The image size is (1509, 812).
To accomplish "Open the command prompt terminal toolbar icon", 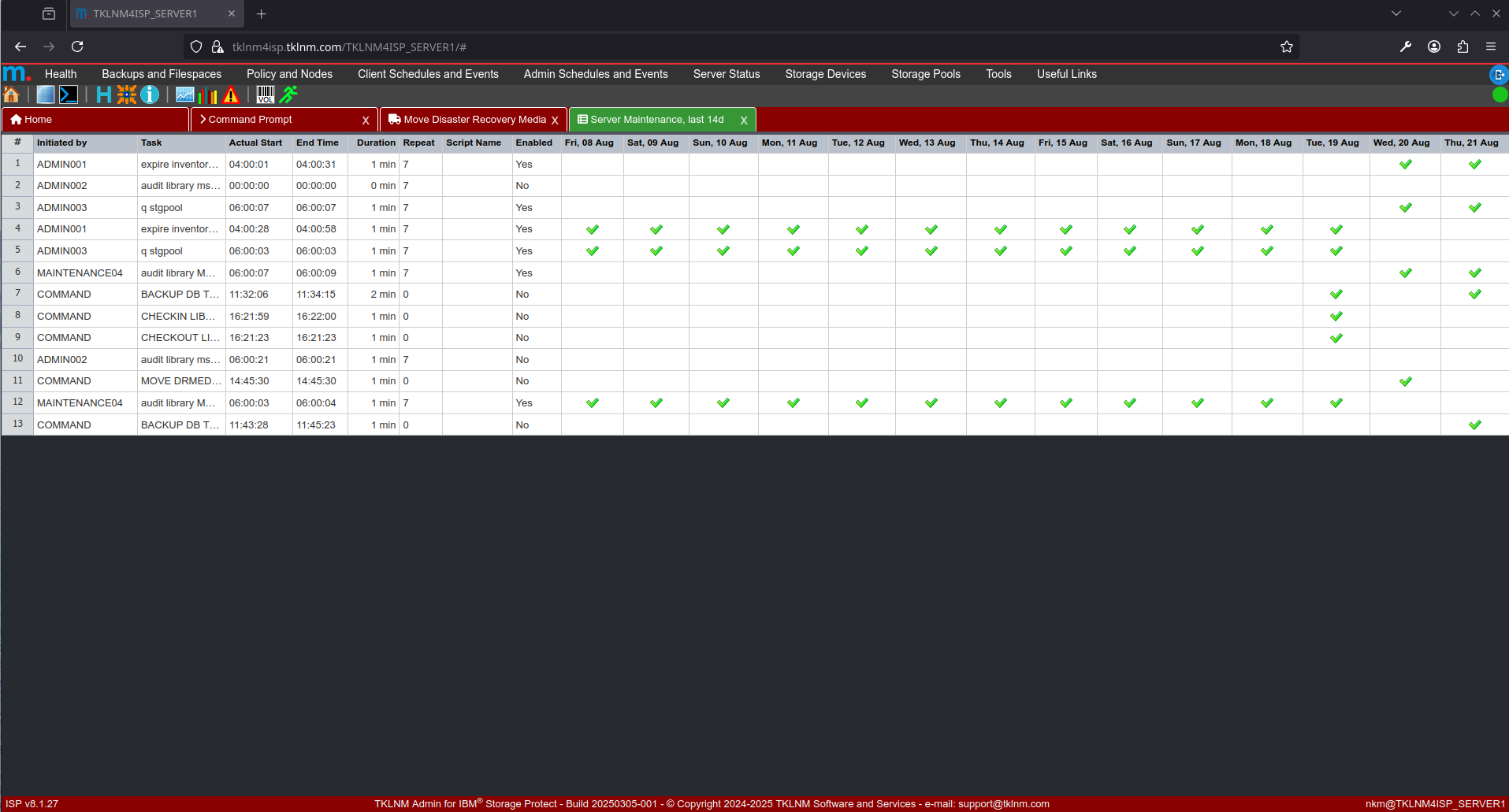I will coord(69,95).
